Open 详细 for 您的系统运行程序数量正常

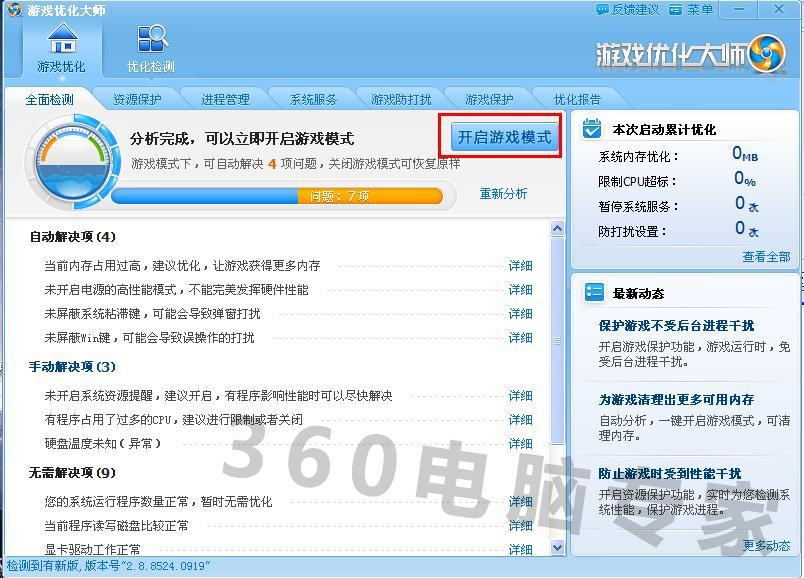click(x=520, y=502)
